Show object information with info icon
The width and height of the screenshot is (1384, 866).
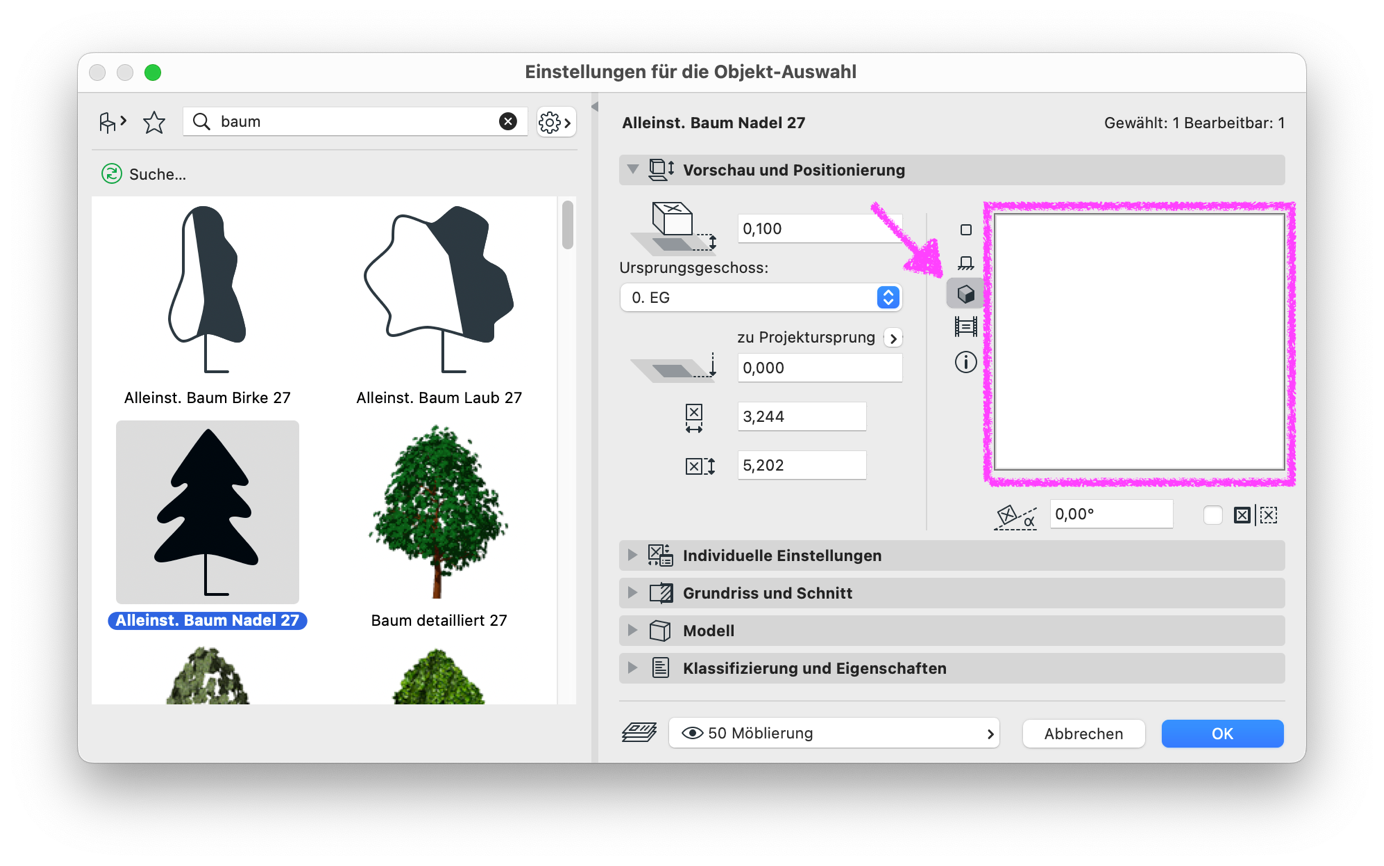click(966, 362)
